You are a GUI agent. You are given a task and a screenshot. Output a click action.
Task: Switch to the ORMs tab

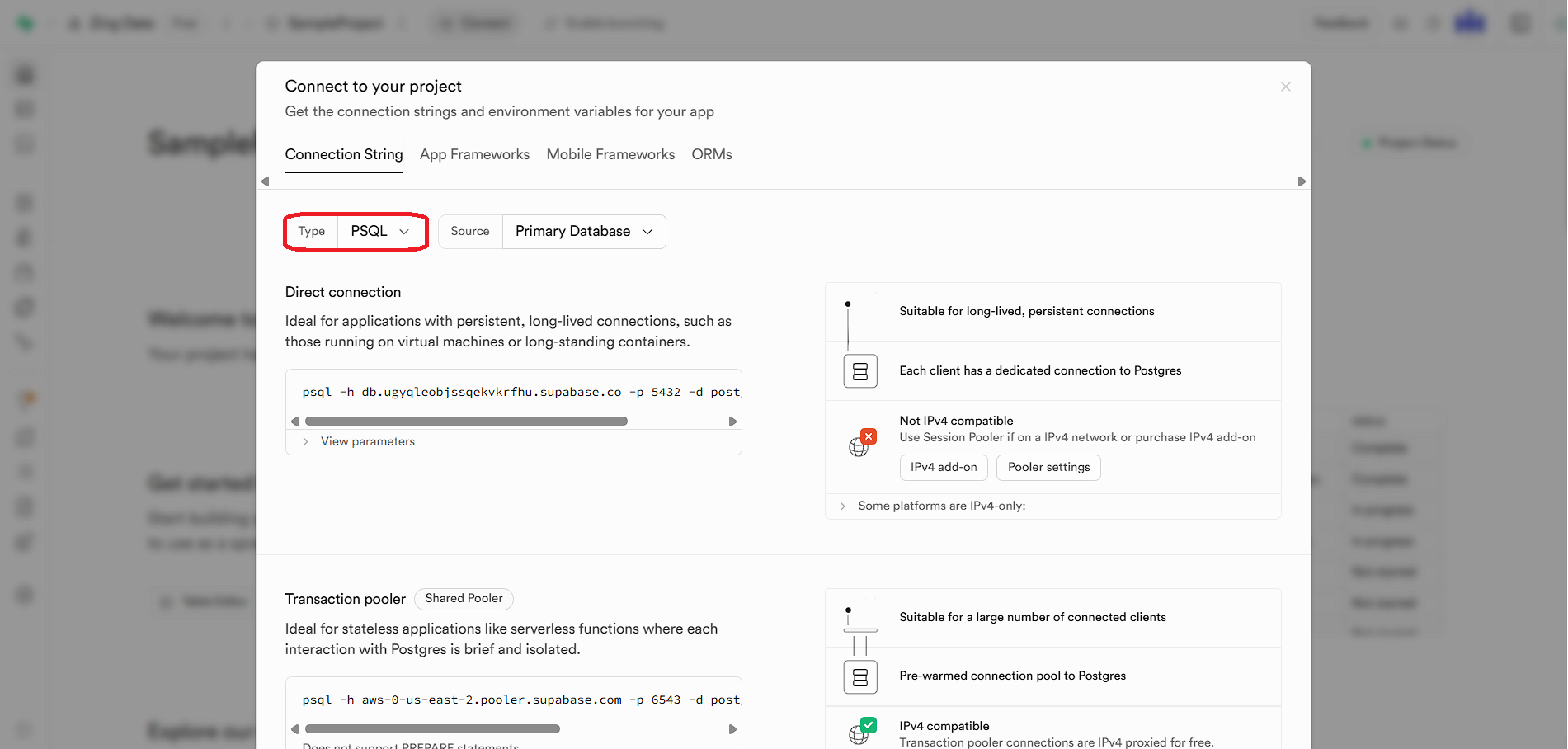tap(712, 154)
